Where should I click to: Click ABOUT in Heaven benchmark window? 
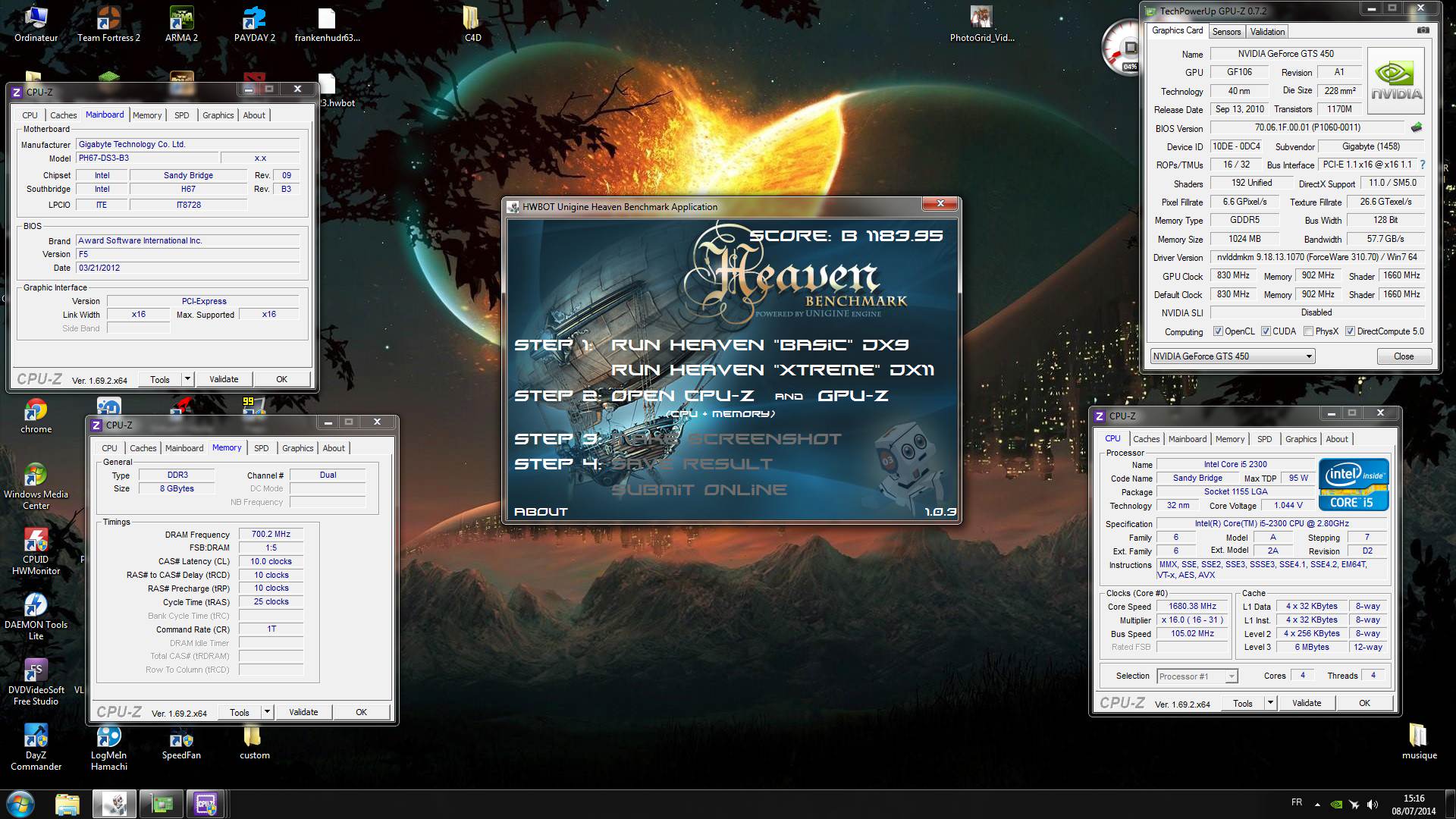click(x=541, y=512)
